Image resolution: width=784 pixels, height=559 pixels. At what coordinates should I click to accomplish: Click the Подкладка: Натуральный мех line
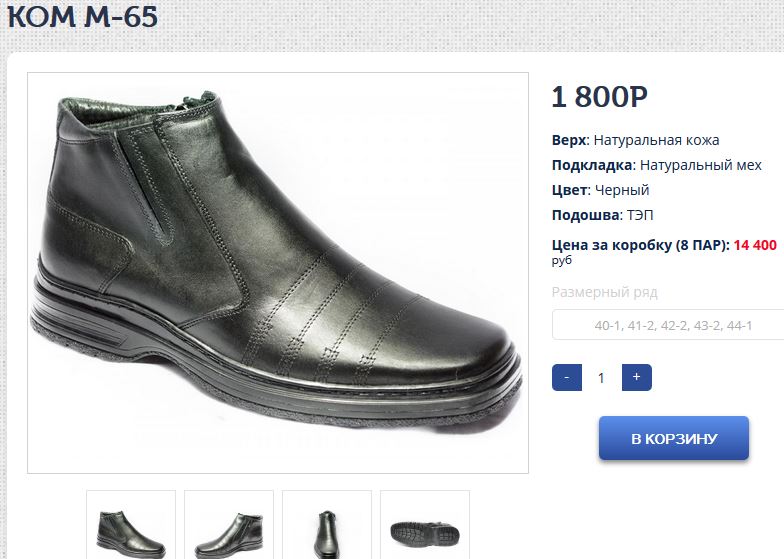pyautogui.click(x=656, y=165)
